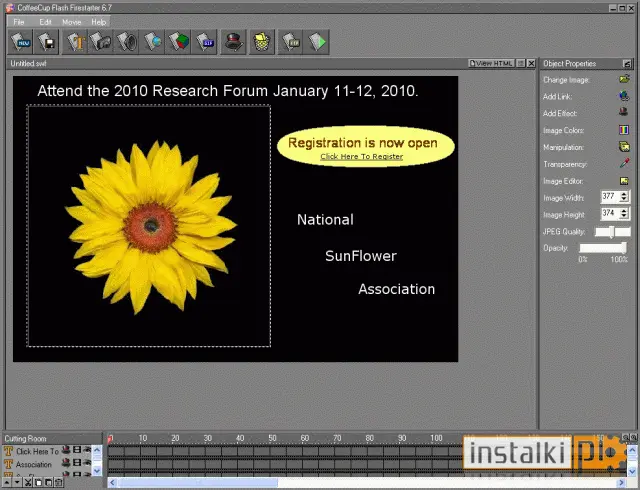Open Image Colors in Object Properties
Image resolution: width=640 pixels, height=490 pixels.
(x=624, y=130)
